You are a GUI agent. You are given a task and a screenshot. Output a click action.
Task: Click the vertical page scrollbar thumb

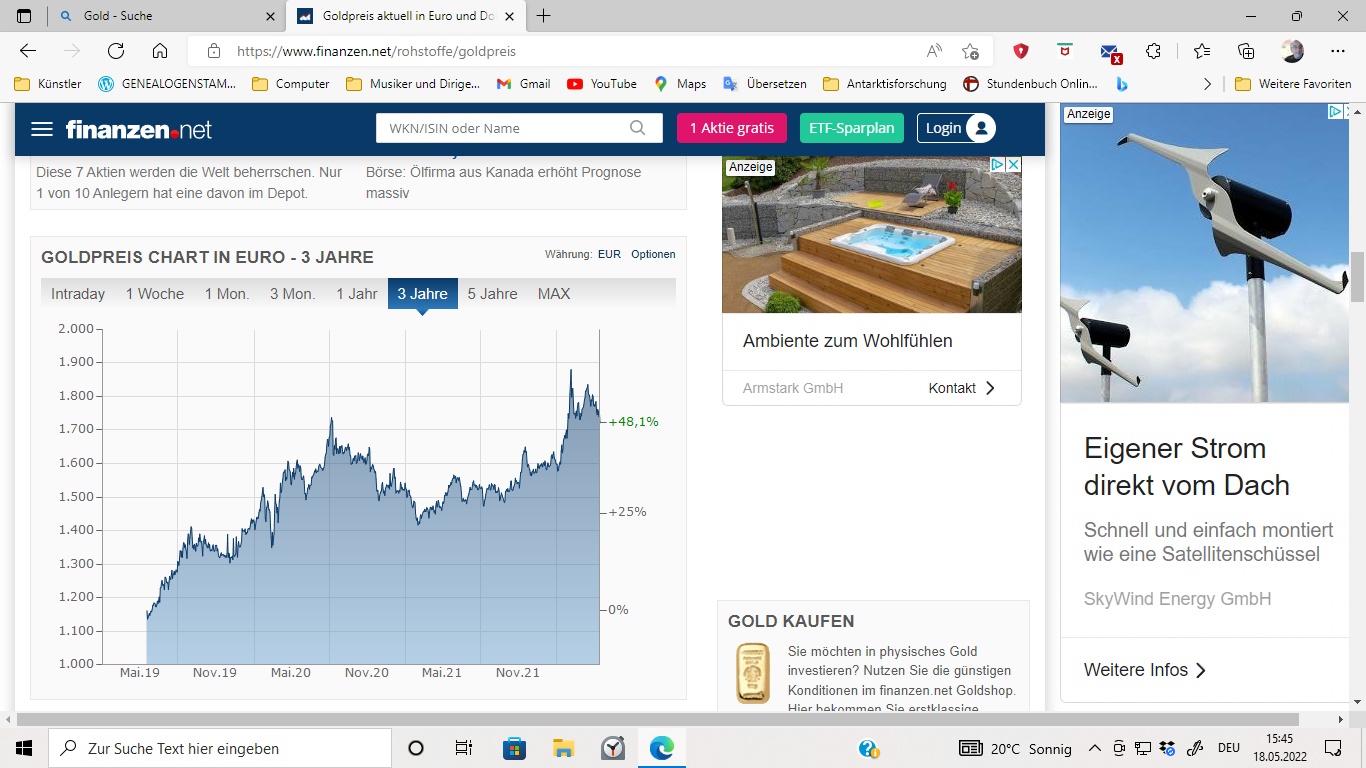pos(1357,276)
